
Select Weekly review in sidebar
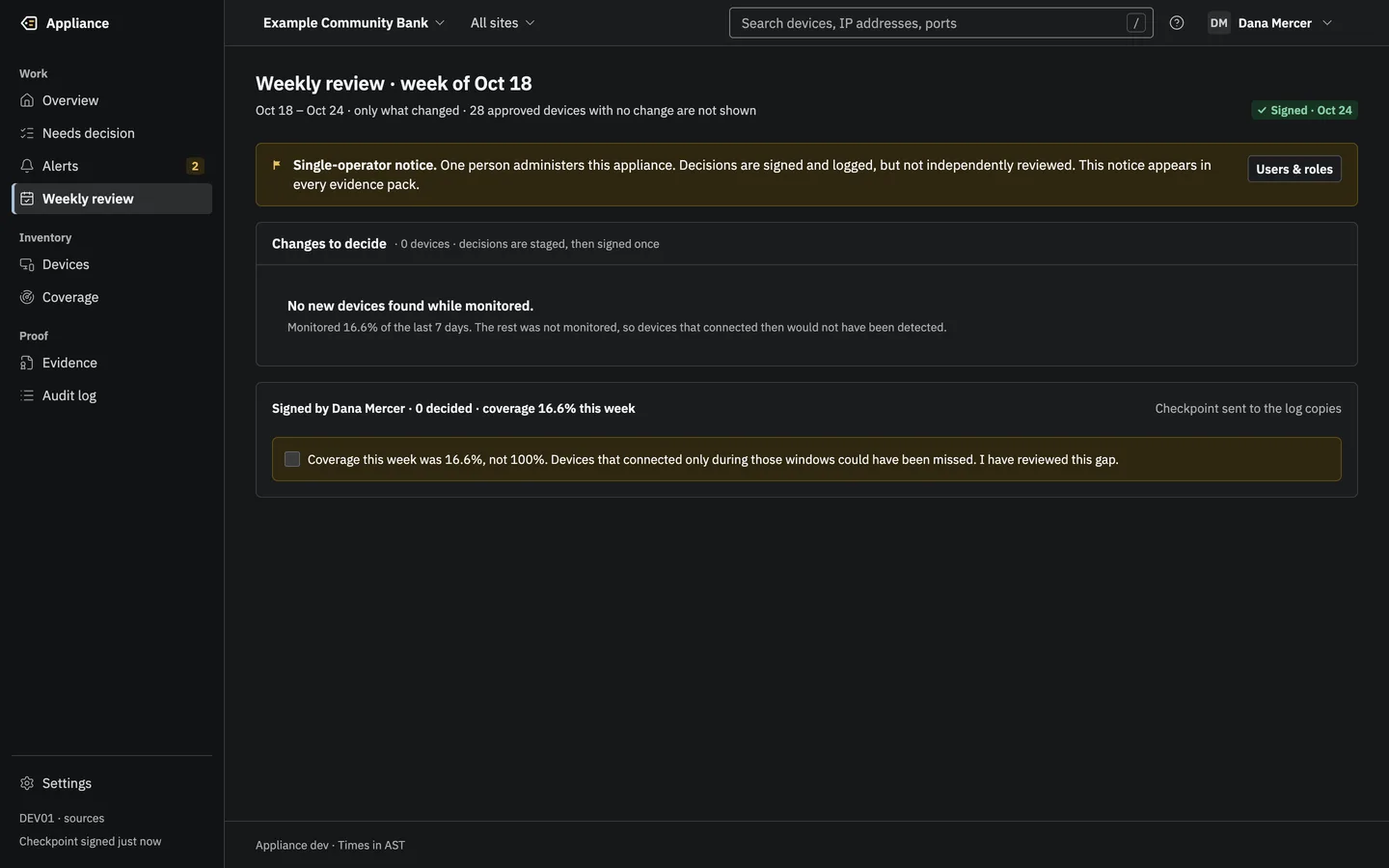point(112,199)
